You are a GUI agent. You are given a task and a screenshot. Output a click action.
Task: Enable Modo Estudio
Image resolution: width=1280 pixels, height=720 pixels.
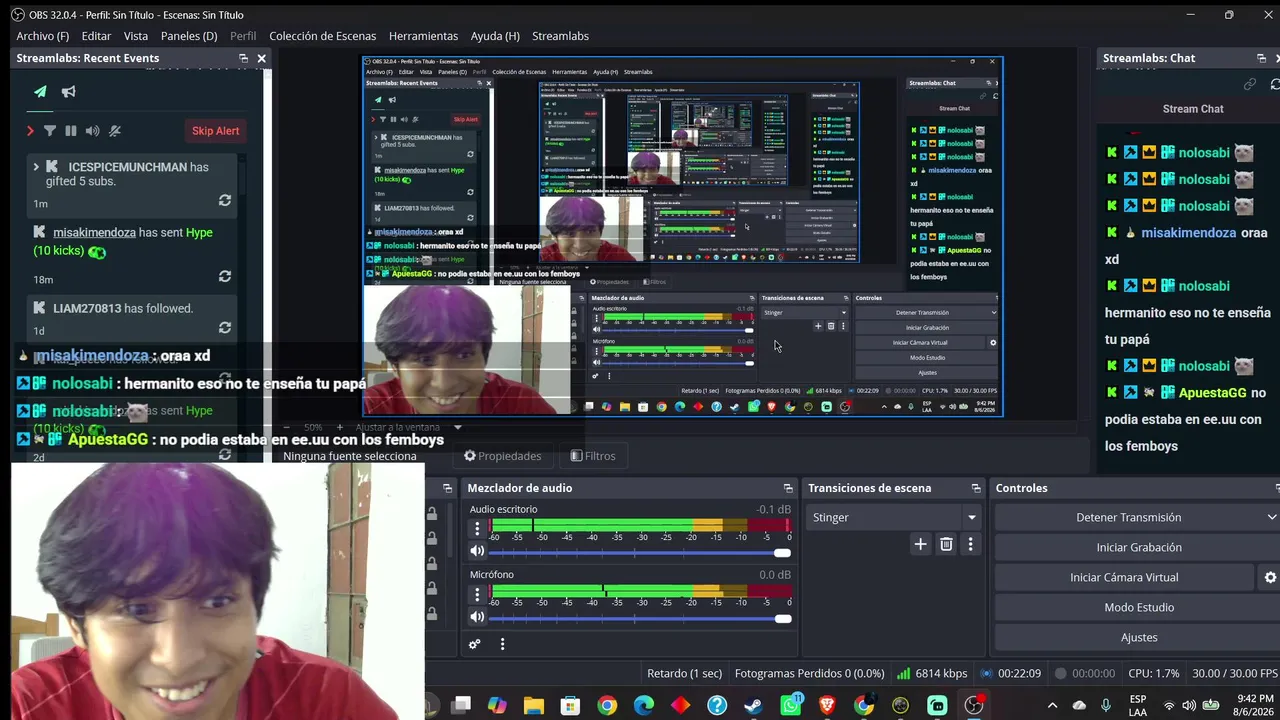click(x=1138, y=607)
